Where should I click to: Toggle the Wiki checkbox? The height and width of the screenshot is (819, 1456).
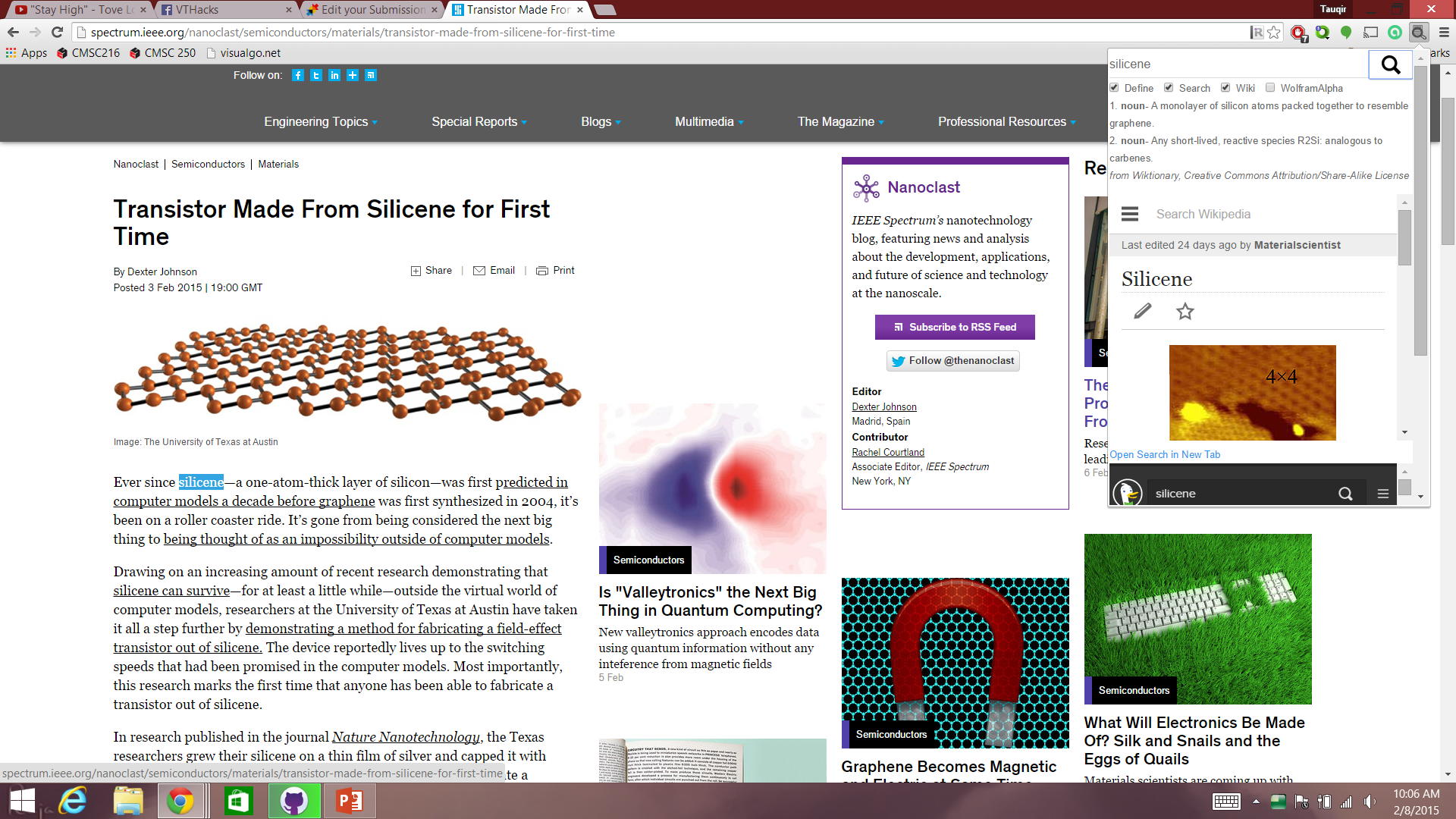[1225, 88]
